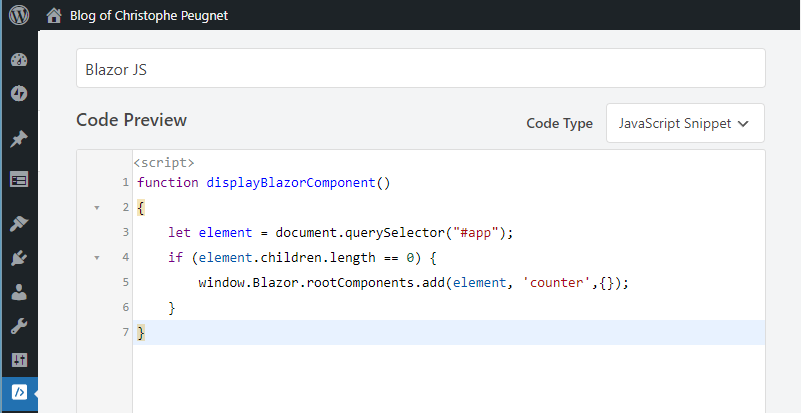Open the Code Type JavaScript Snippet dropdown
The image size is (801, 413).
pos(685,123)
